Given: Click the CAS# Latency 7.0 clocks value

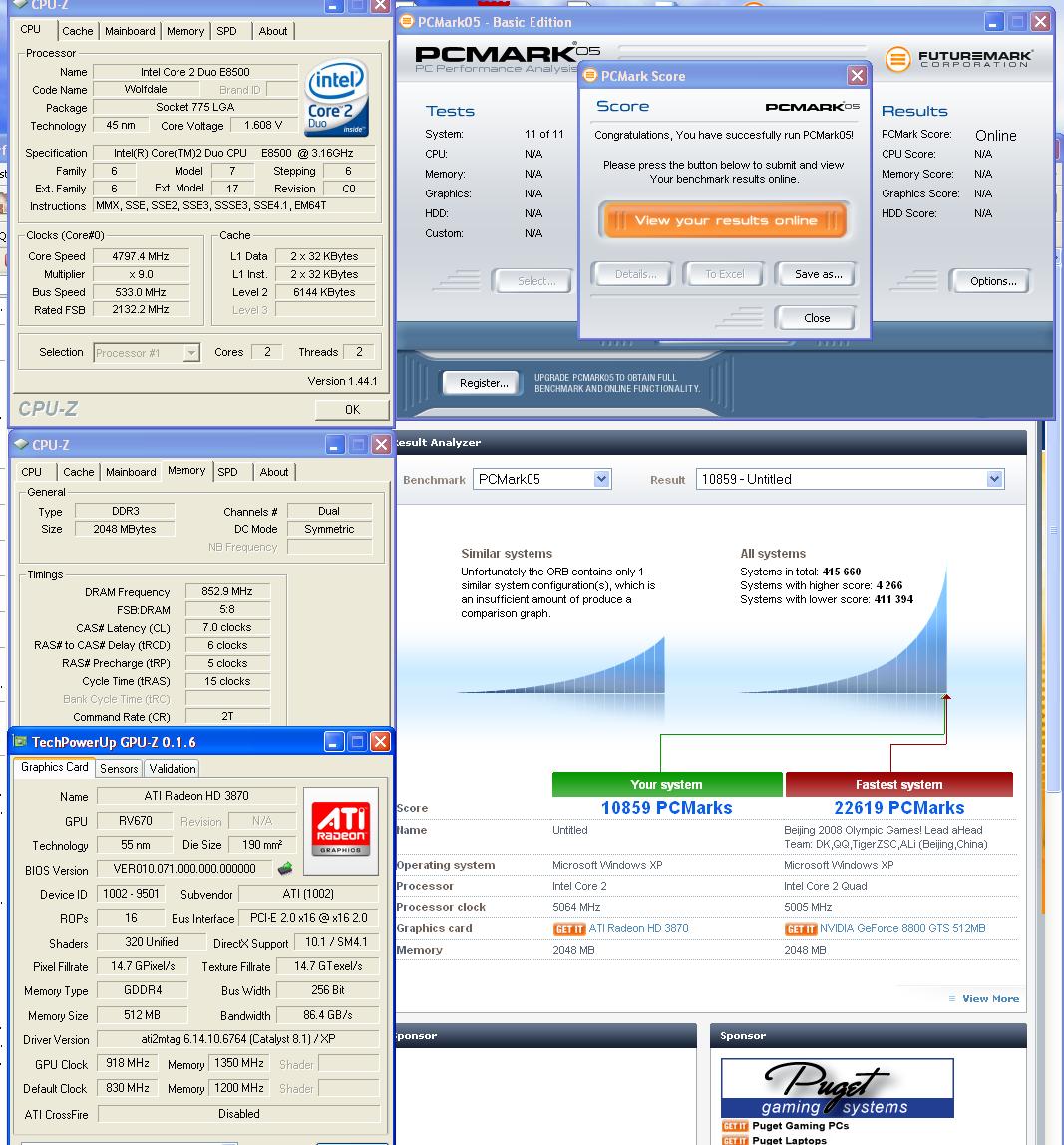Looking at the screenshot, I should (227, 627).
